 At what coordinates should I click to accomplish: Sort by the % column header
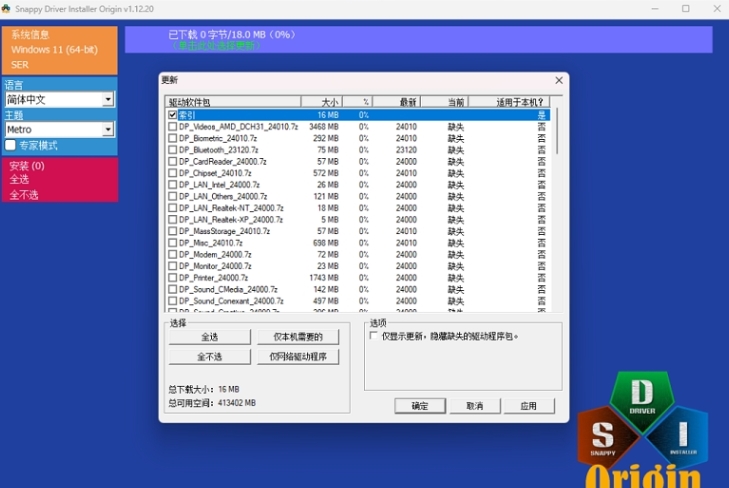tap(358, 102)
